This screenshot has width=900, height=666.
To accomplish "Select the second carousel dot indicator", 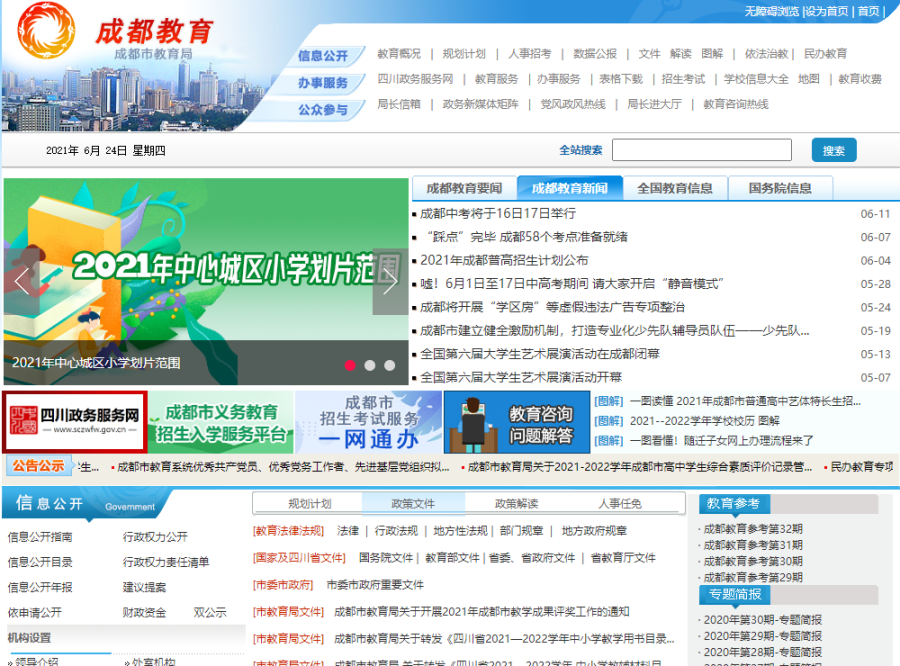I will click(369, 366).
